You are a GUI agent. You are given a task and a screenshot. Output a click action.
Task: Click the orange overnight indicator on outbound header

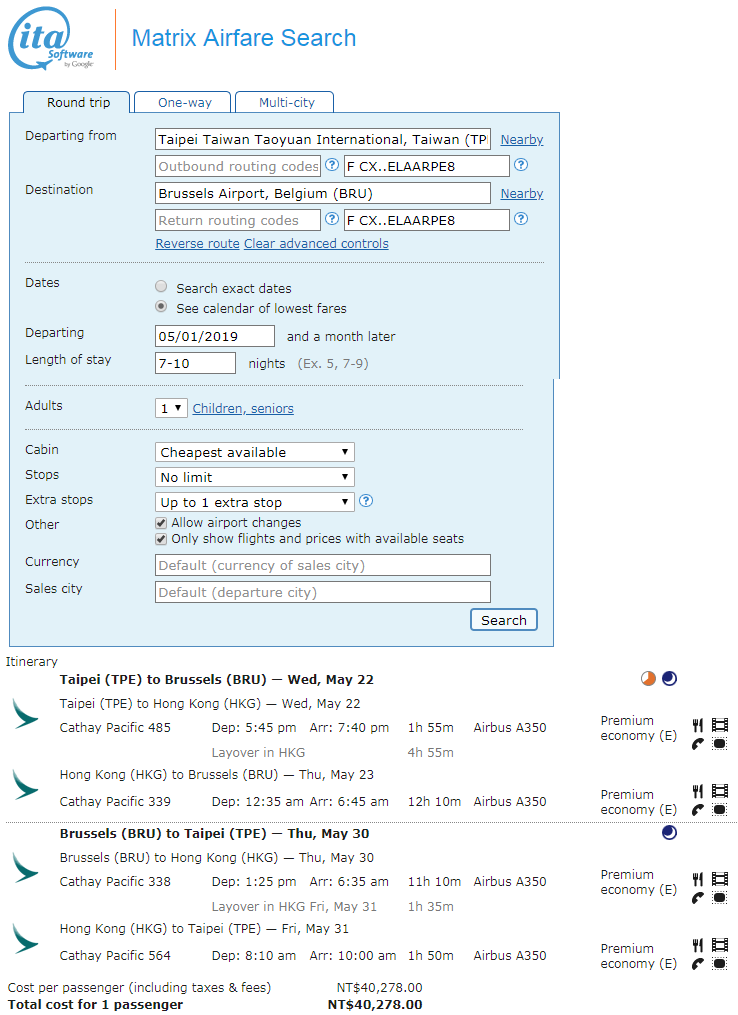(x=648, y=678)
